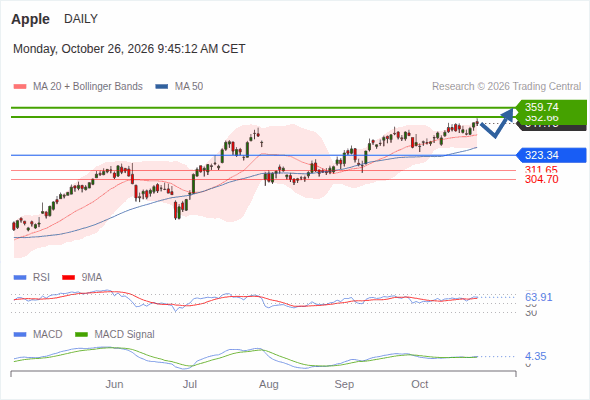
Task: Click the MA 20 + Bollinger Bands legend label
Action: (x=88, y=87)
